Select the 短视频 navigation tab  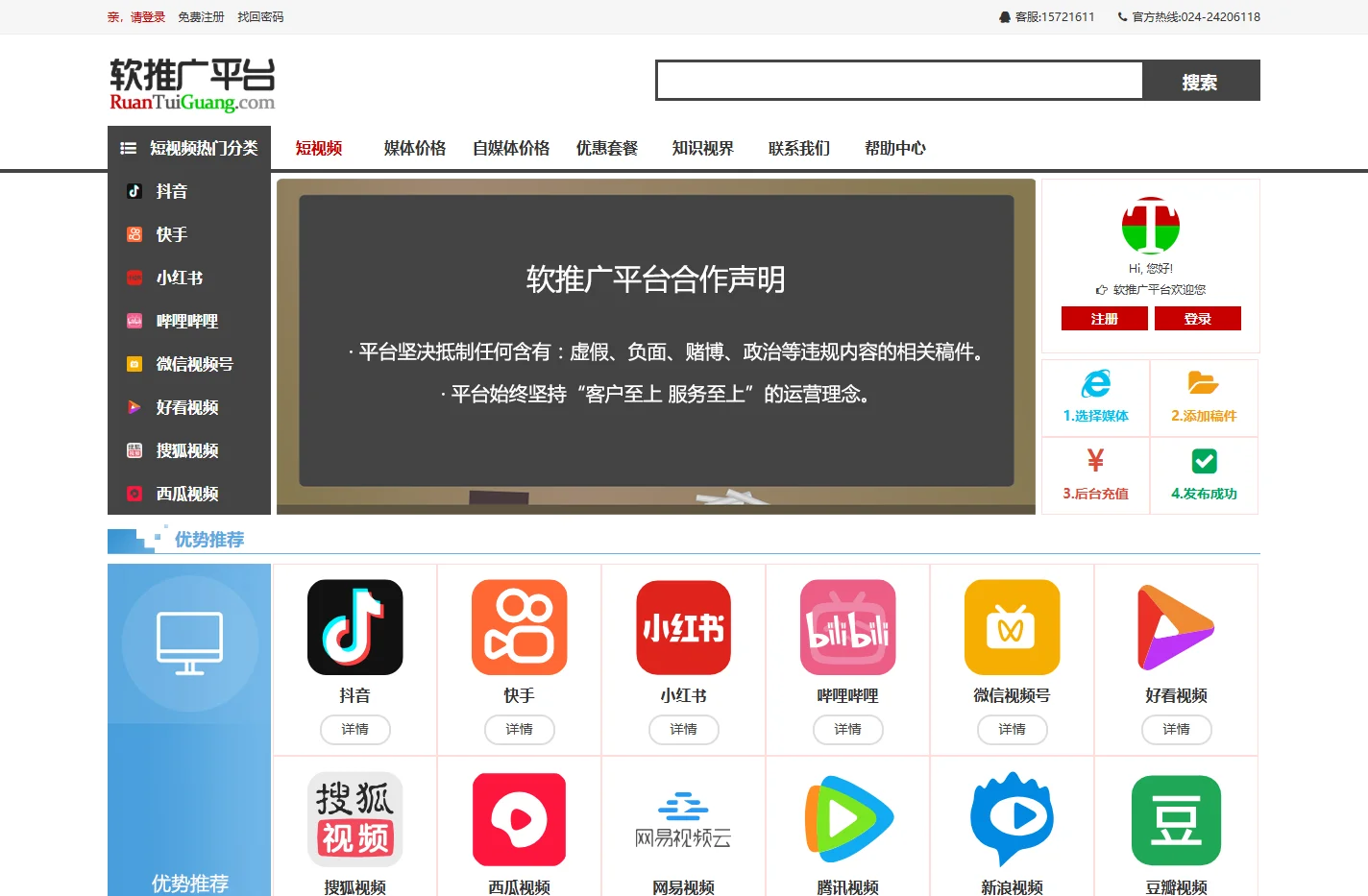pos(319,148)
